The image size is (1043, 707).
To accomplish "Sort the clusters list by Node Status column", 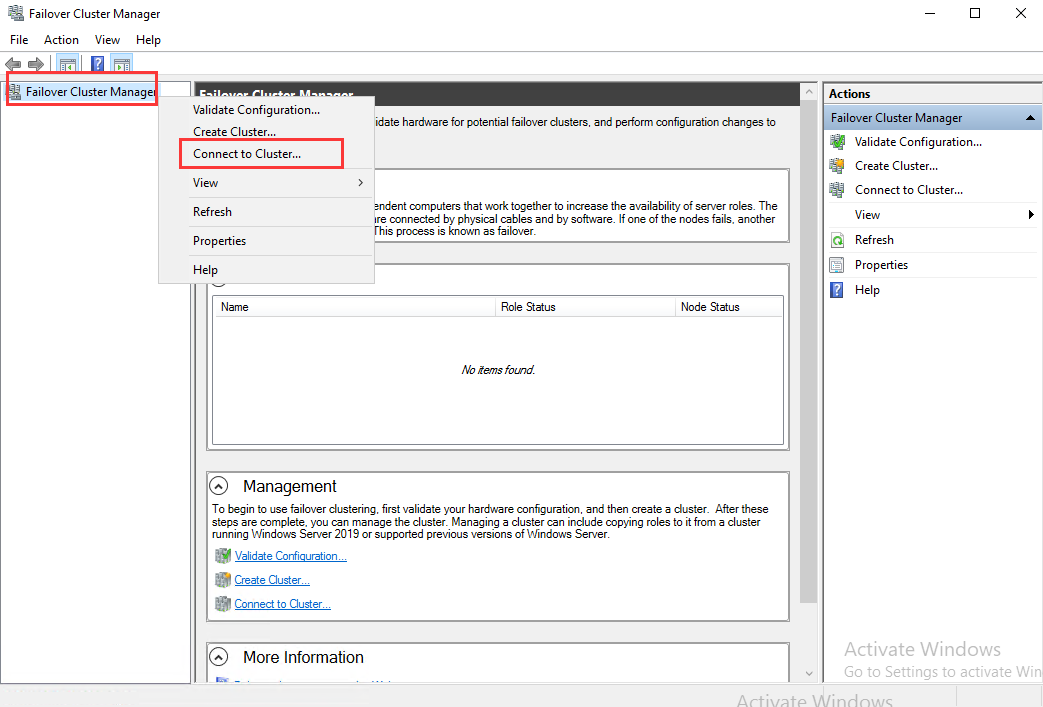I will tap(728, 307).
